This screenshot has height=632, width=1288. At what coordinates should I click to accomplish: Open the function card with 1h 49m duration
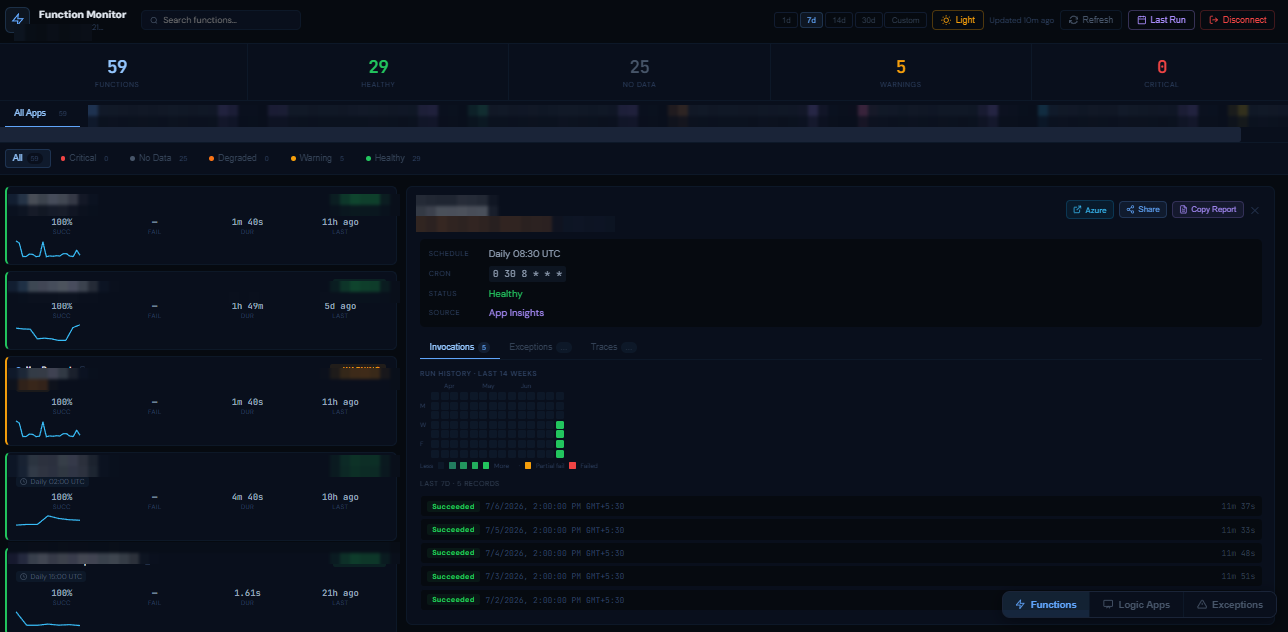pyautogui.click(x=201, y=310)
